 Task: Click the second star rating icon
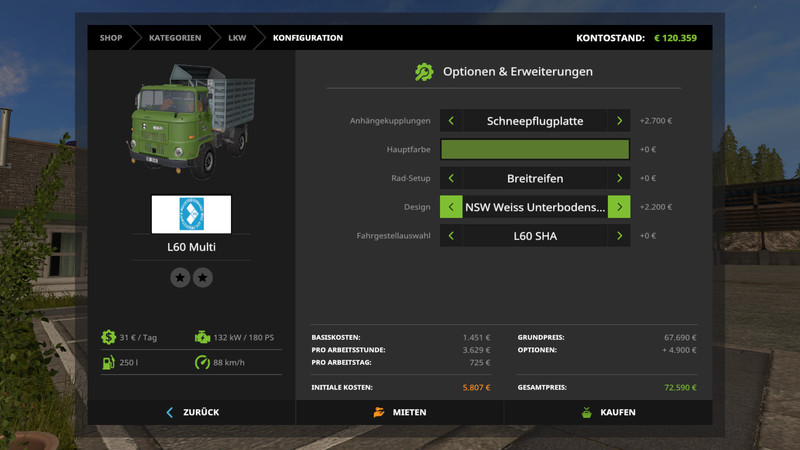203,278
